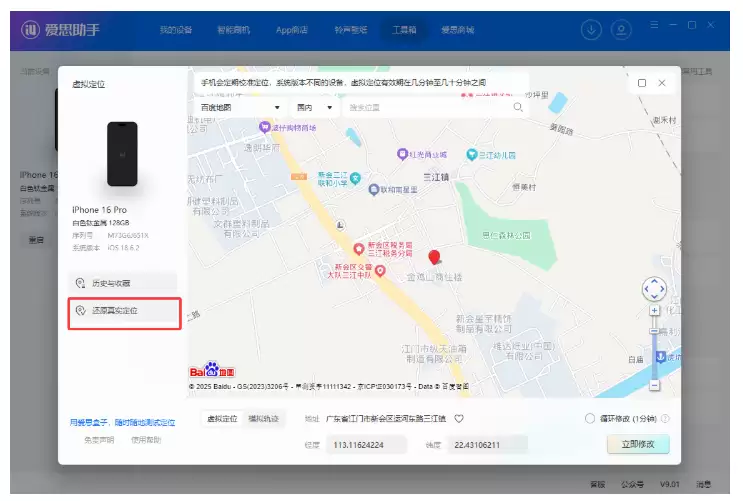
Task: Click the 爱思助手 logo
Action: pyautogui.click(x=61, y=30)
